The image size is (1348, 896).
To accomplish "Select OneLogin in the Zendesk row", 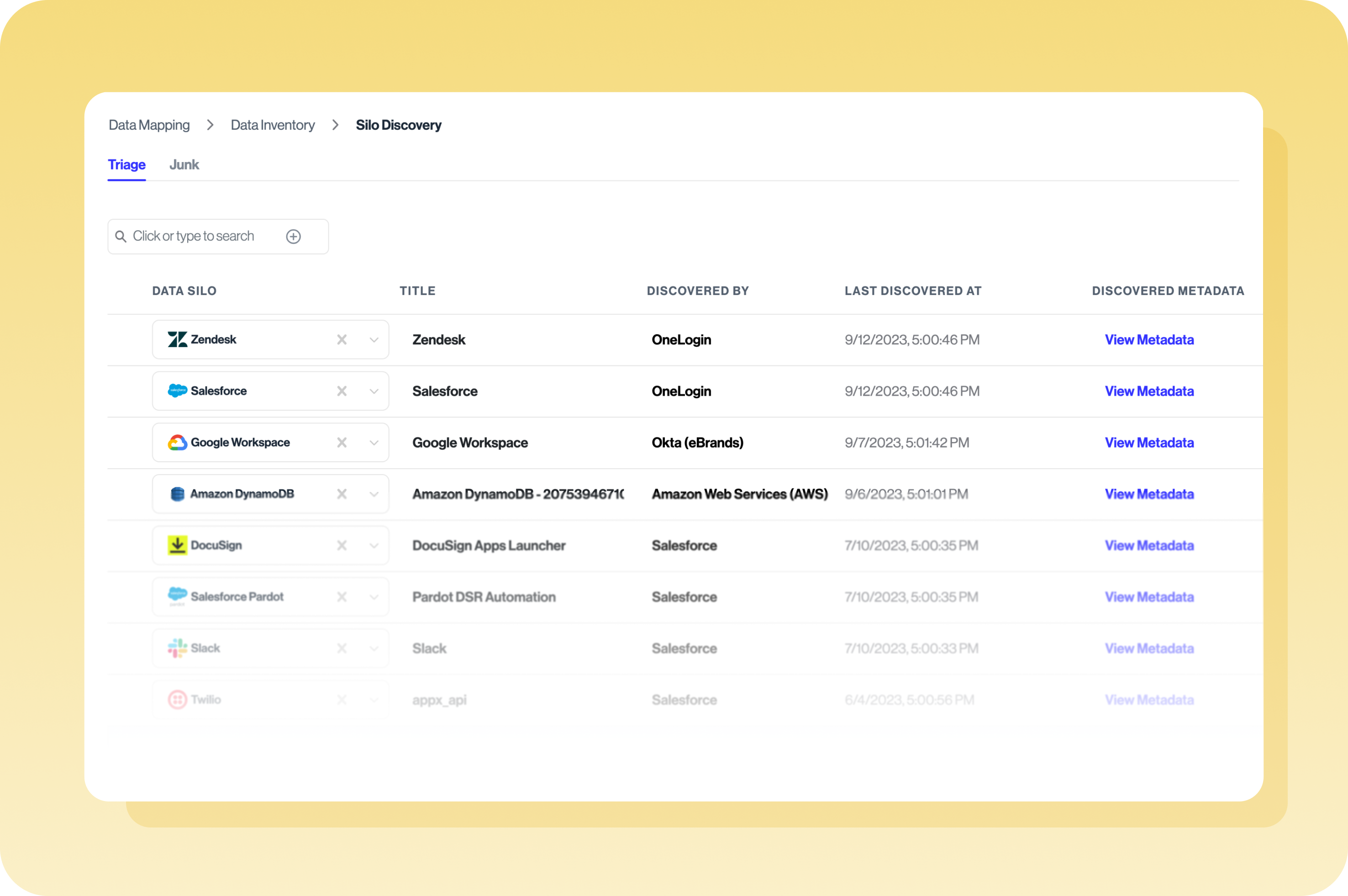I will pos(681,339).
